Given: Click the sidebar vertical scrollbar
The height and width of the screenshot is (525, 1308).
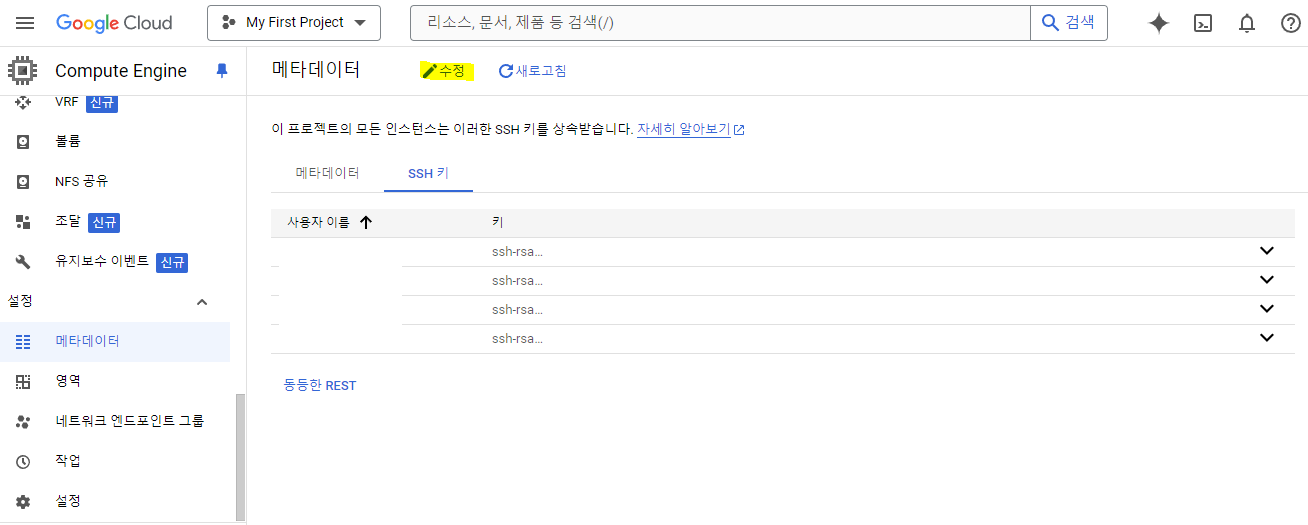Looking at the screenshot, I should 240,456.
